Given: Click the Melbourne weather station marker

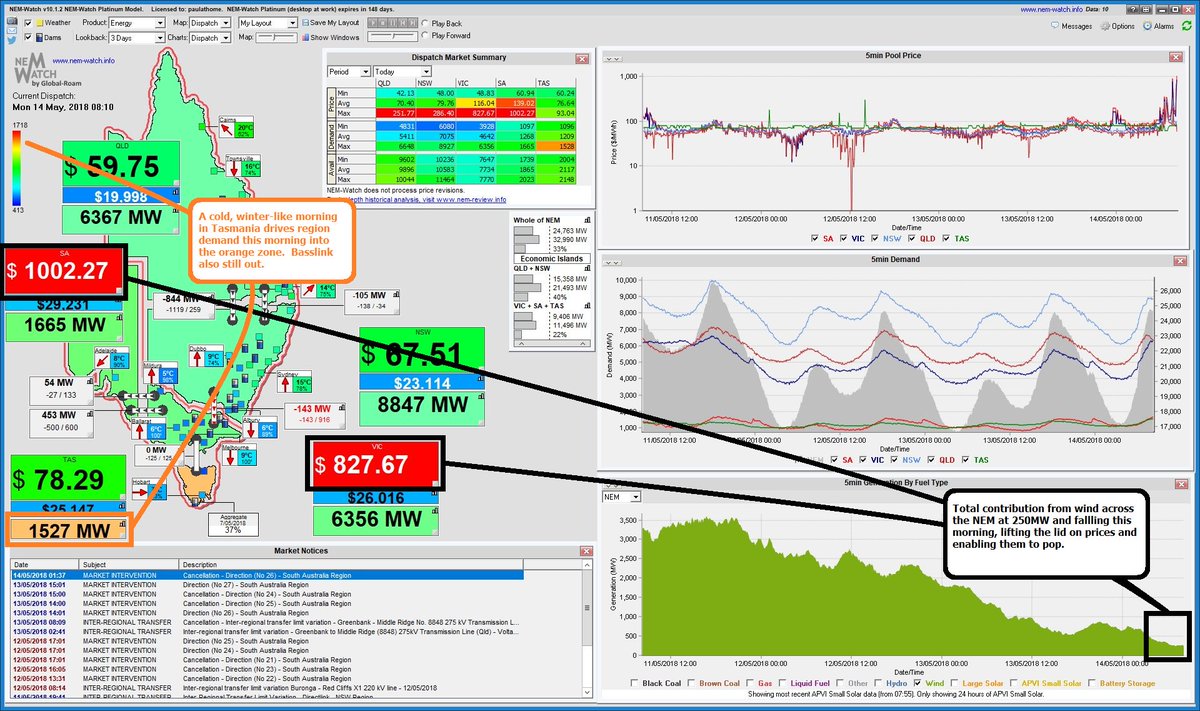Looking at the screenshot, I should coord(238,457).
